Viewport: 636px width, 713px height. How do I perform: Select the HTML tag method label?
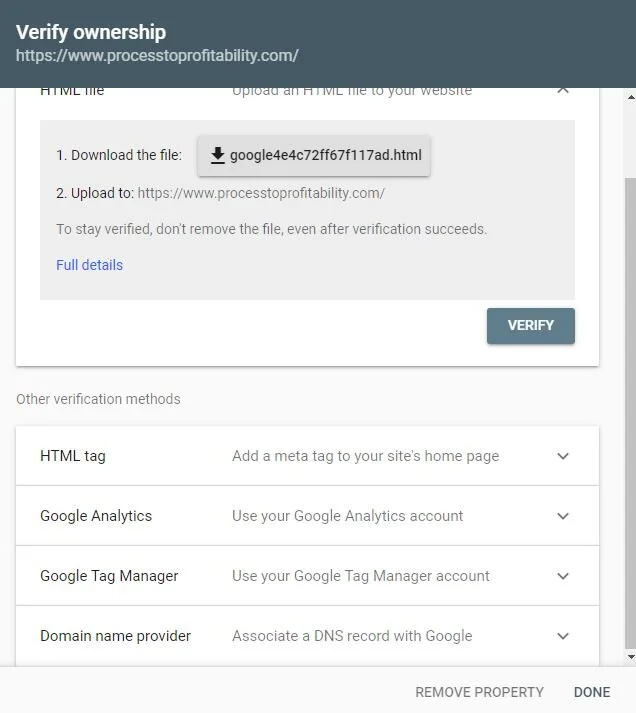[x=73, y=456]
